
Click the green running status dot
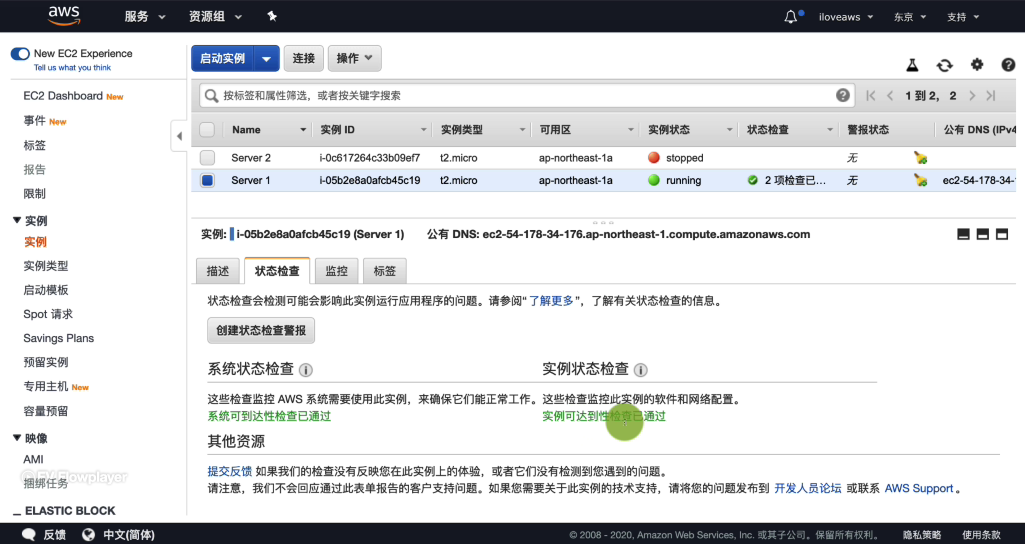click(654, 180)
